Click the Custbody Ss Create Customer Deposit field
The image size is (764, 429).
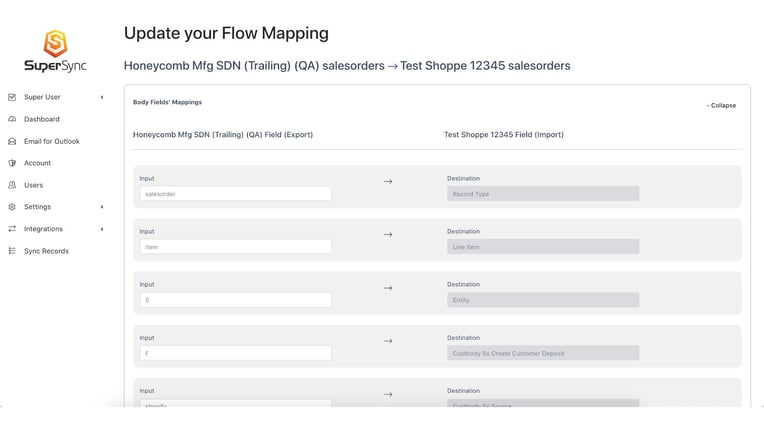543,353
